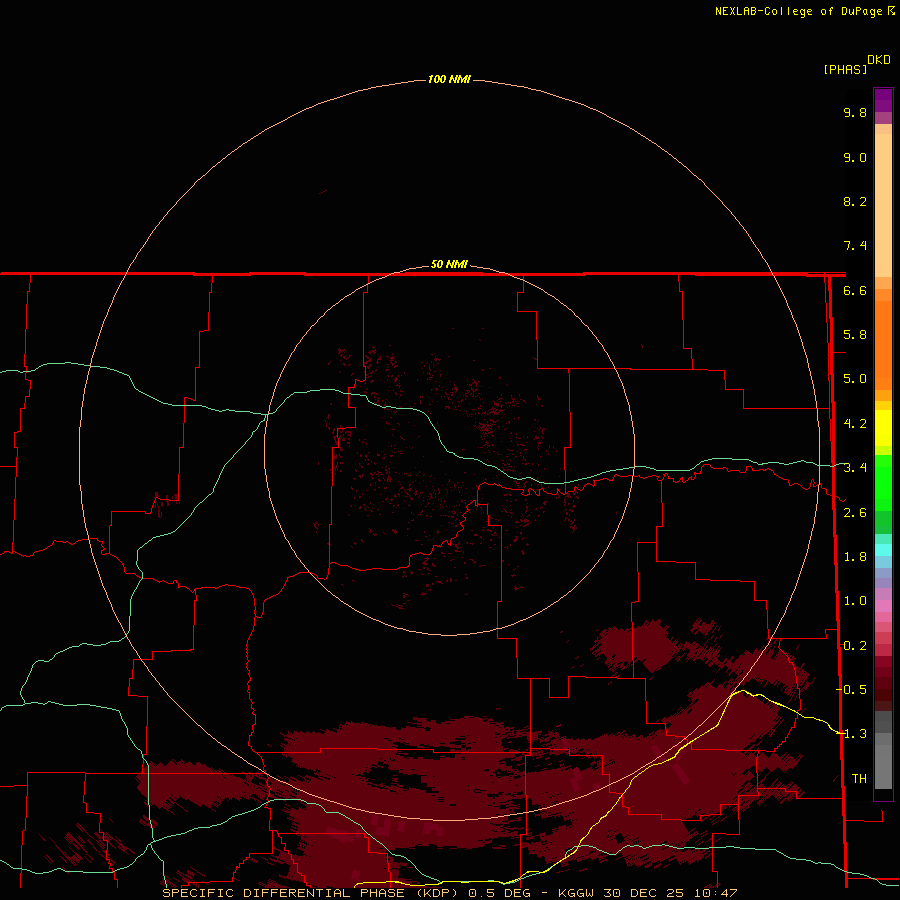Click the TH threshold label on the scale

(x=859, y=779)
